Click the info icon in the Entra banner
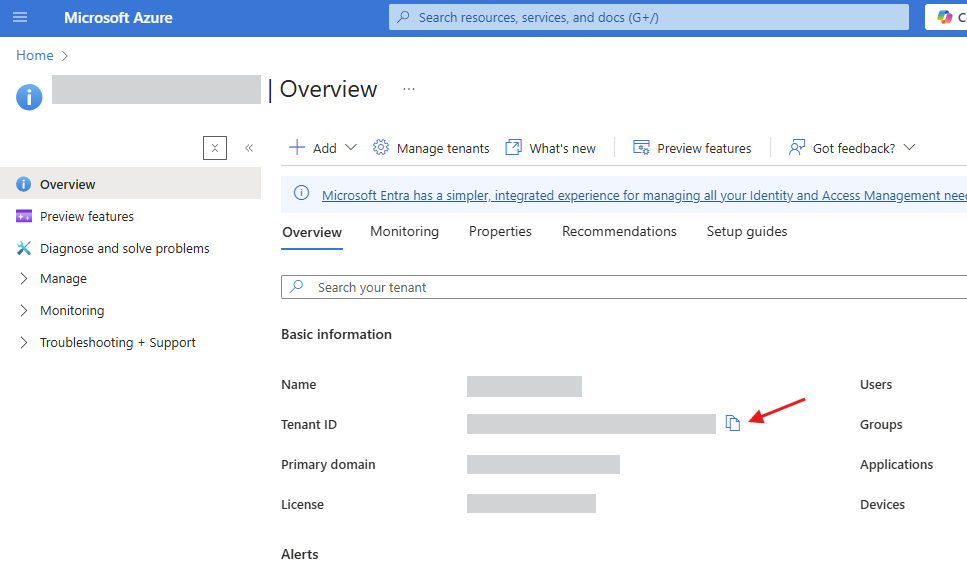967x572 pixels. tap(301, 193)
